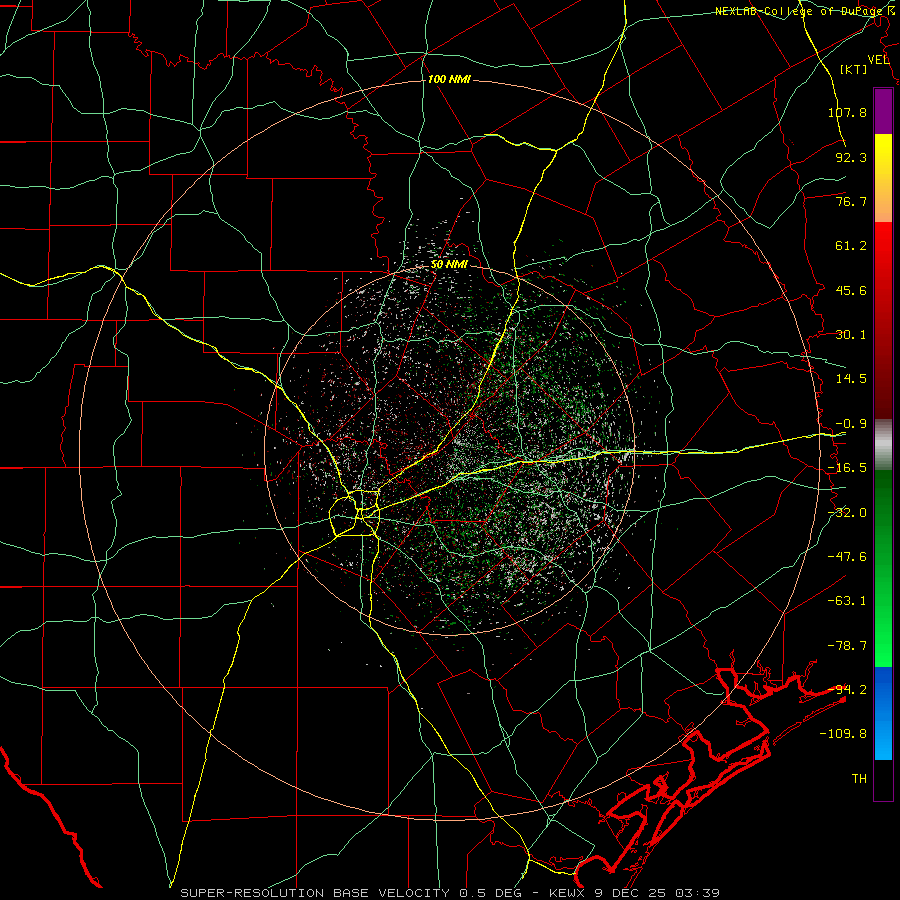Click the -78.7 velocity scale value
The width and height of the screenshot is (900, 900).
[847, 646]
